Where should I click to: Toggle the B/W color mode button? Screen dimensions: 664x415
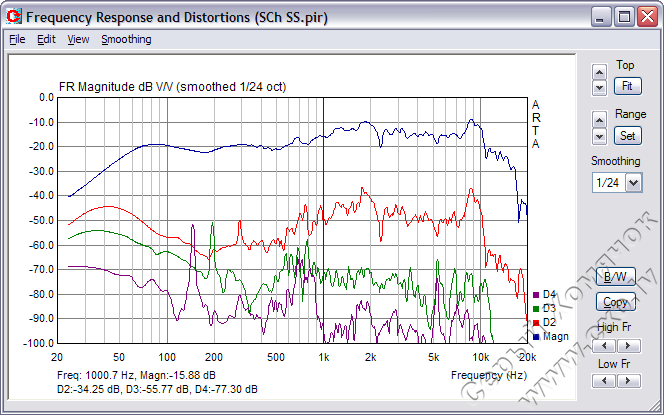pyautogui.click(x=616, y=277)
